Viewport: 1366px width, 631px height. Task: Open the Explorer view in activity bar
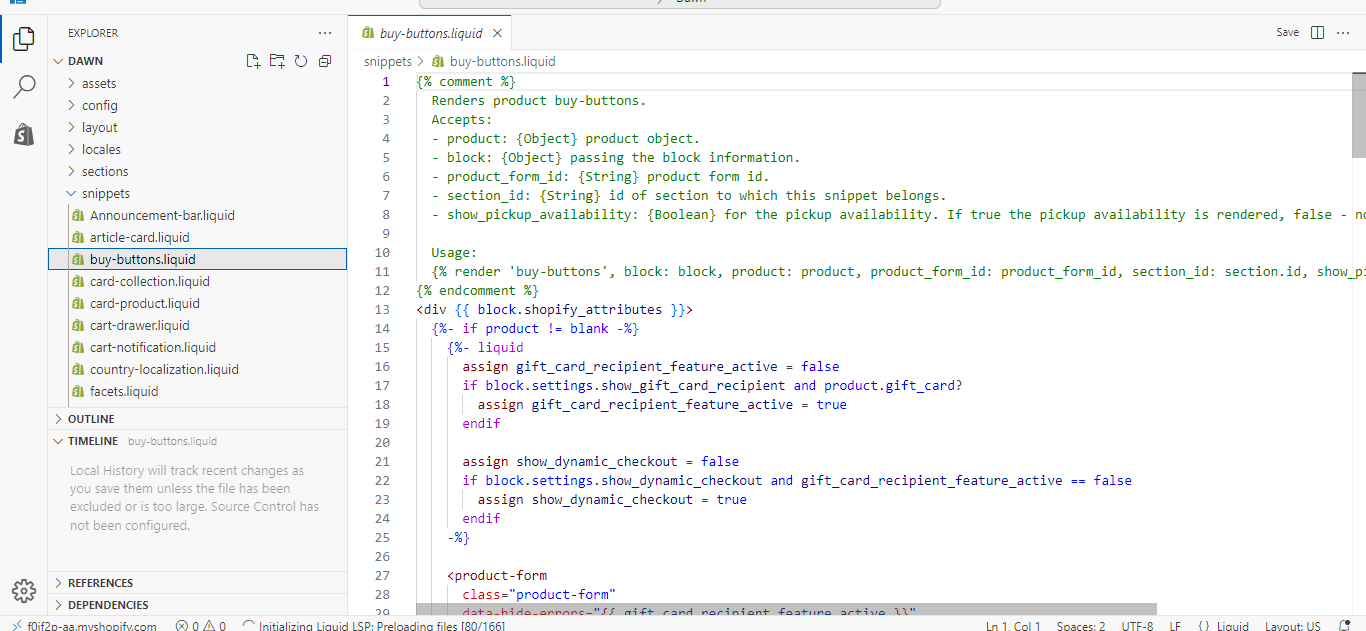24,40
